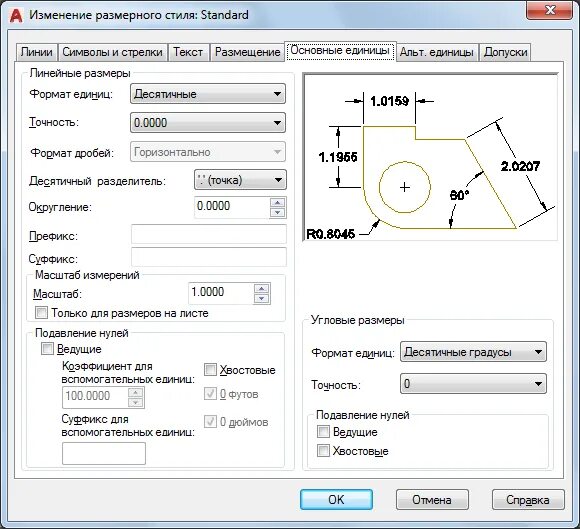
Task: Toggle angular Хвостовые zero suppression checkbox
Action: [323, 451]
